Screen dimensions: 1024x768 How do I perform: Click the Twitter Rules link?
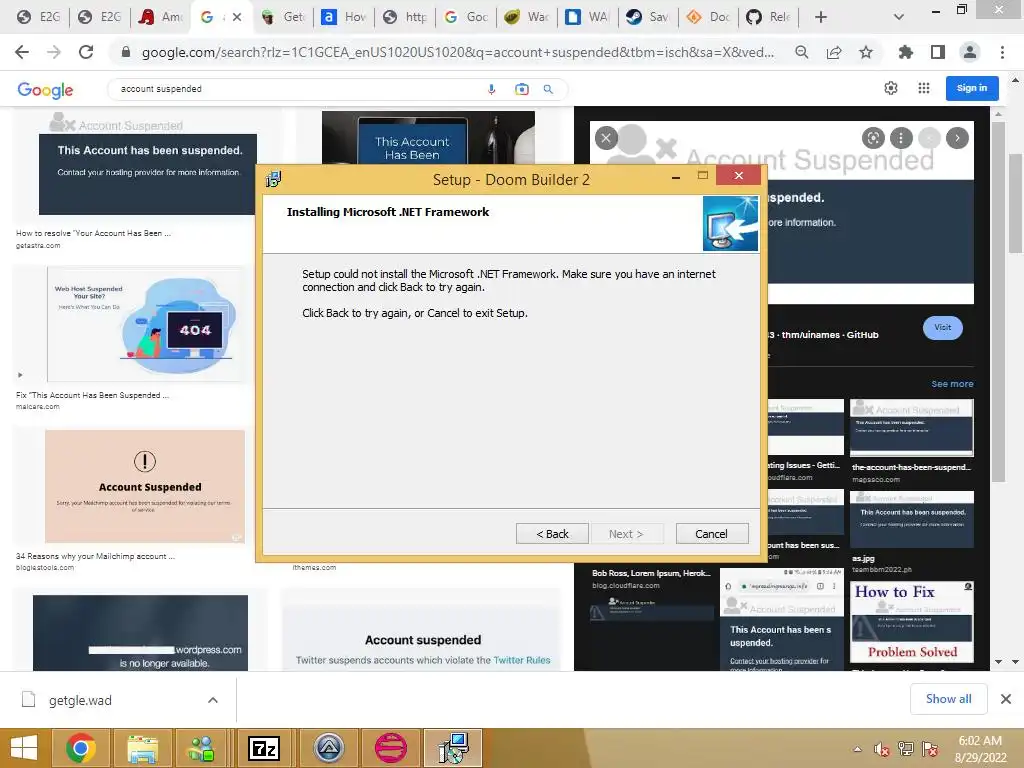[x=522, y=660]
